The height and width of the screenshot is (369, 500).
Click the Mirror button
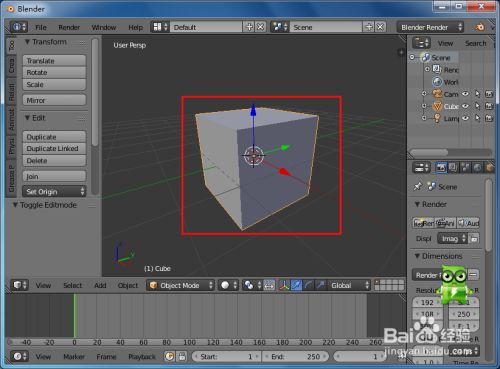pos(54,100)
